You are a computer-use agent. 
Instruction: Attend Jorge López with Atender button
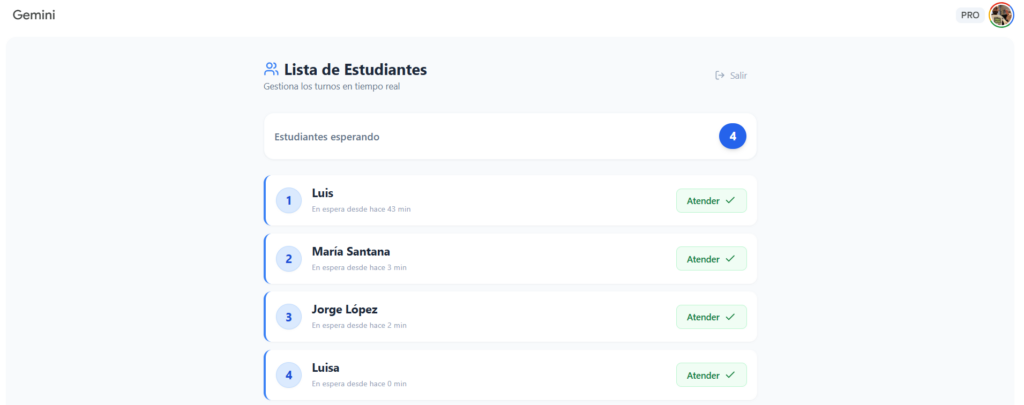(711, 317)
